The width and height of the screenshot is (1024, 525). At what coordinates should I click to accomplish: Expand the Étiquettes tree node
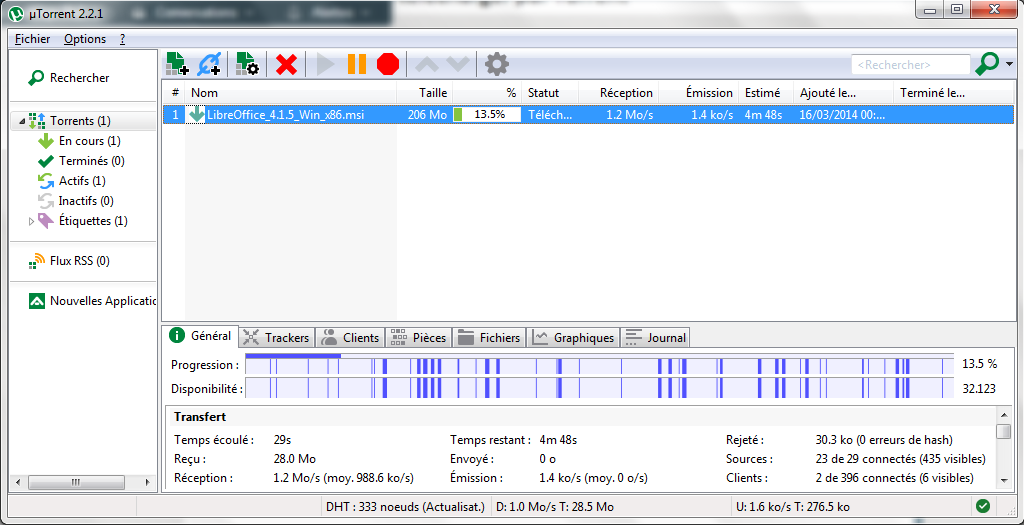31,221
